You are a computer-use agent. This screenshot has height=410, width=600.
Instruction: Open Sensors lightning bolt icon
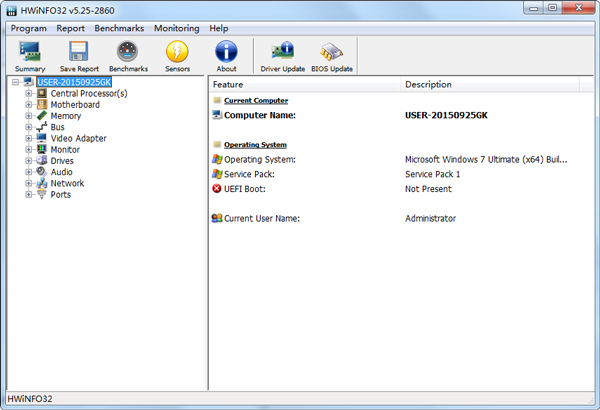(177, 51)
